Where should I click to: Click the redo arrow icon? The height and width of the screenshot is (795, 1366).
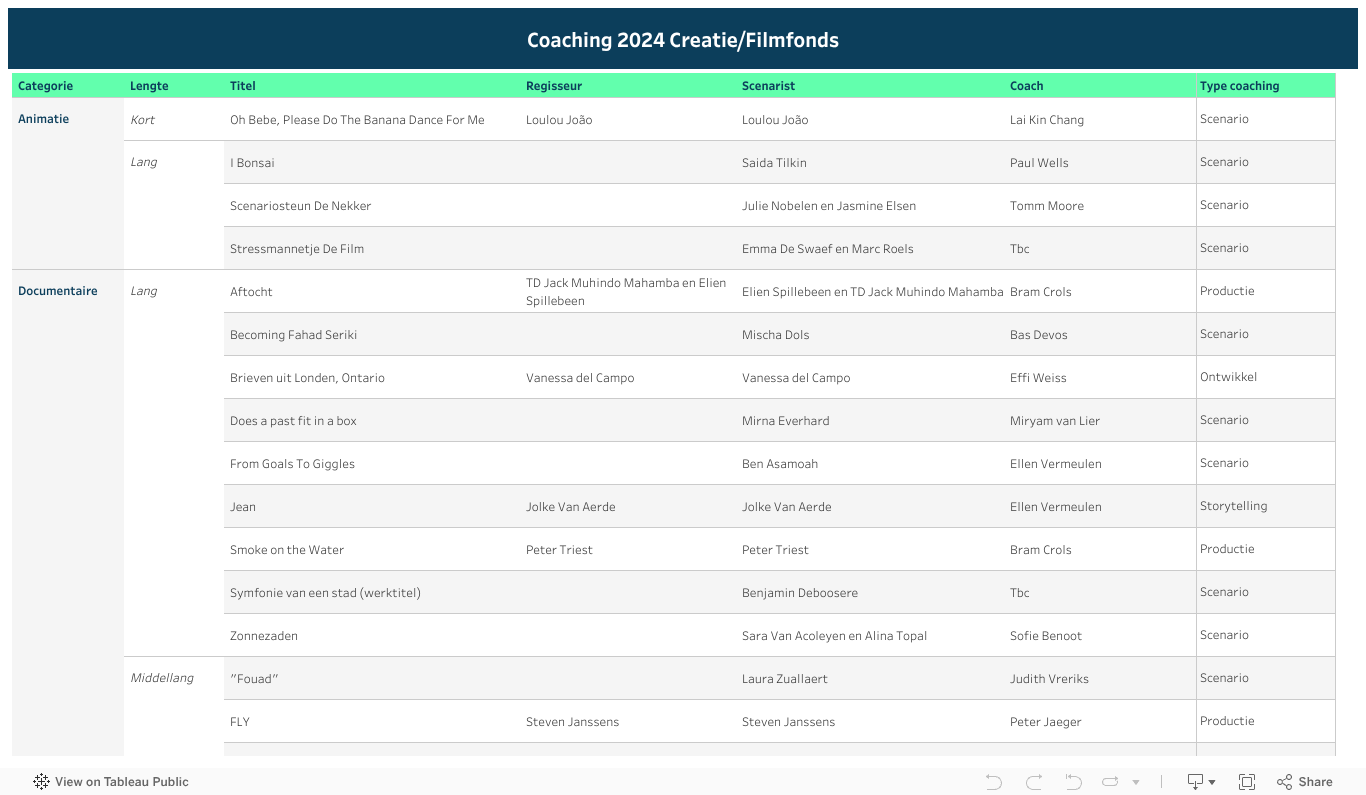[x=1034, y=782]
